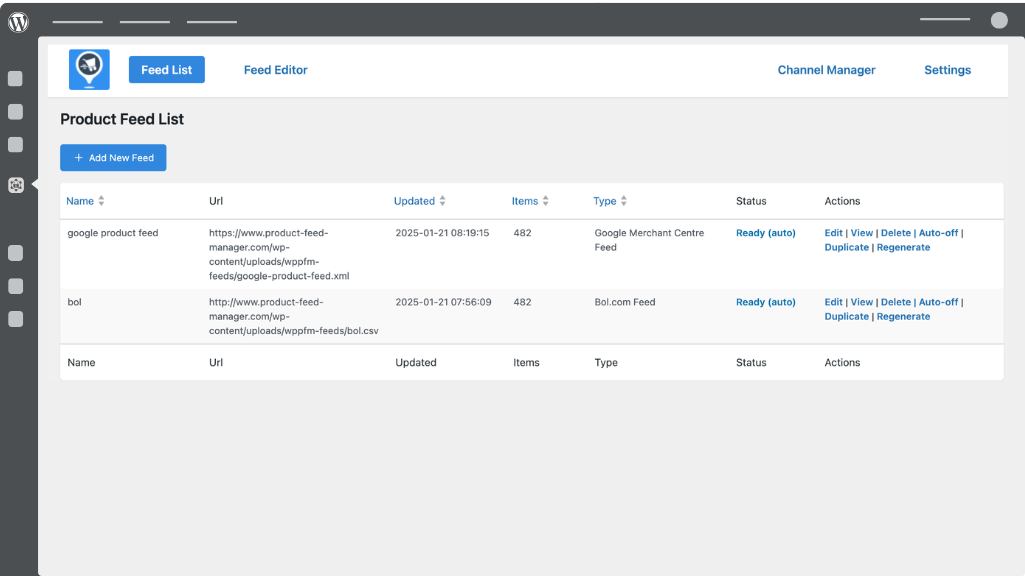Click the user avatar in admin bar

click(999, 20)
